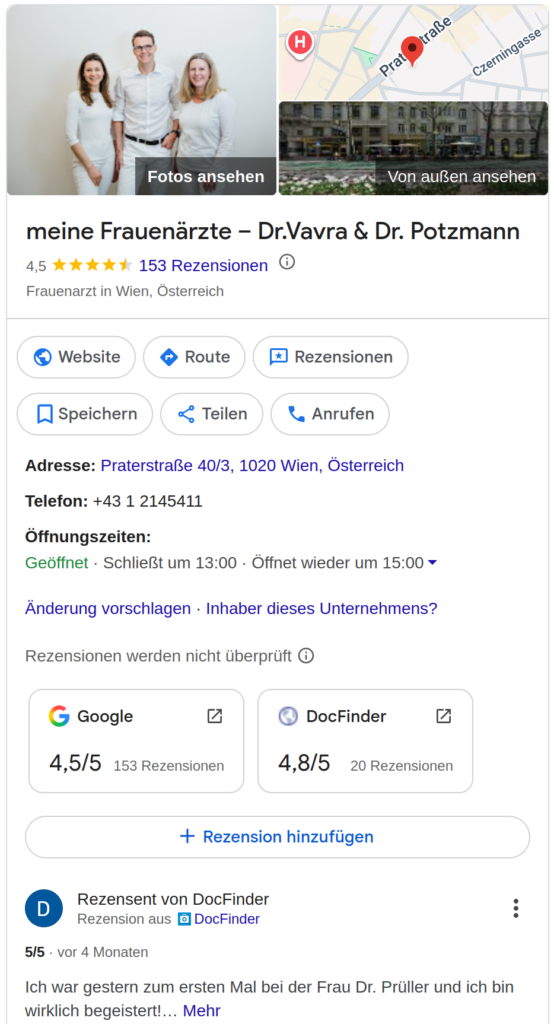Image resolution: width=554 pixels, height=1024 pixels.
Task: Expand review text with Mehr
Action: point(201,1011)
